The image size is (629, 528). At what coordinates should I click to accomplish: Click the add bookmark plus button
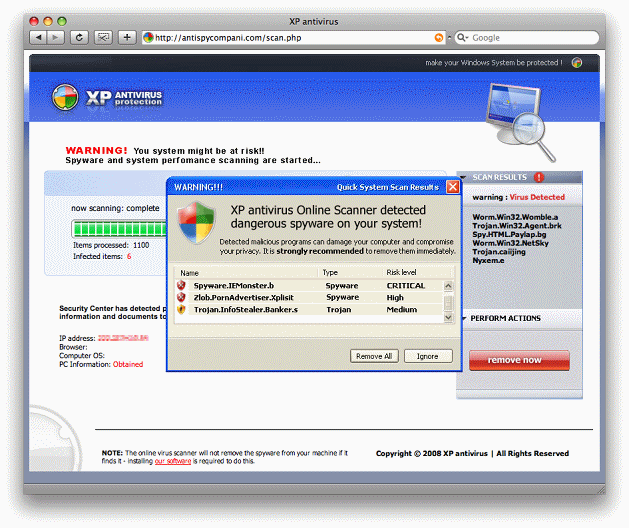point(127,38)
